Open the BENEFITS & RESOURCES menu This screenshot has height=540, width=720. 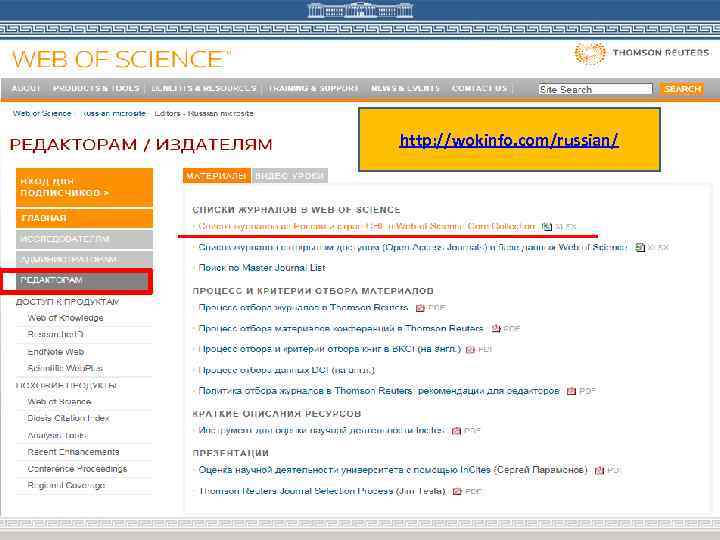point(204,88)
